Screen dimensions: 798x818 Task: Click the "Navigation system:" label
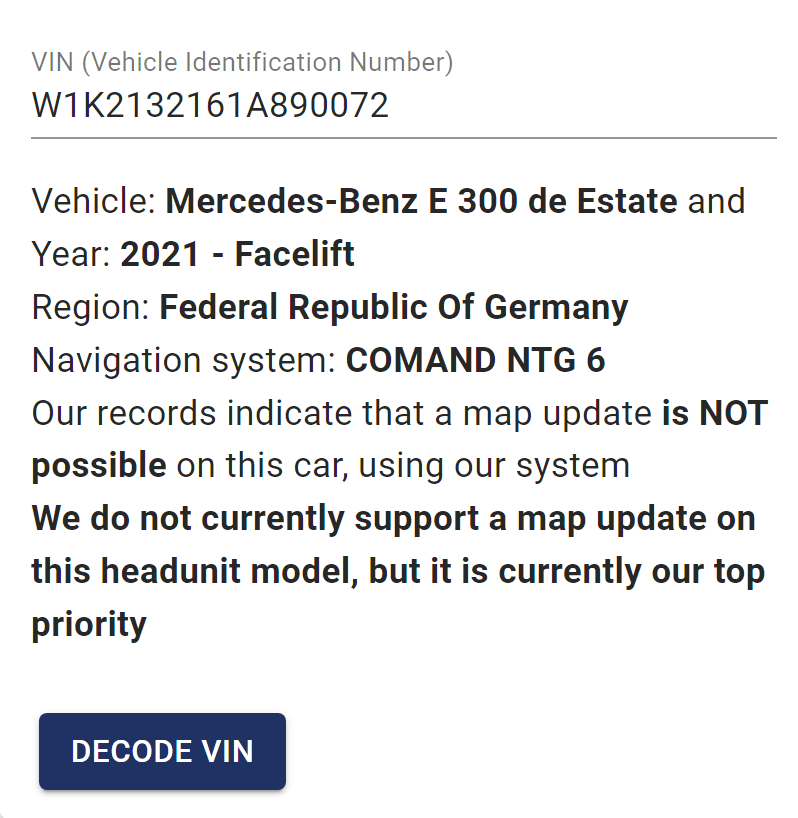184,360
